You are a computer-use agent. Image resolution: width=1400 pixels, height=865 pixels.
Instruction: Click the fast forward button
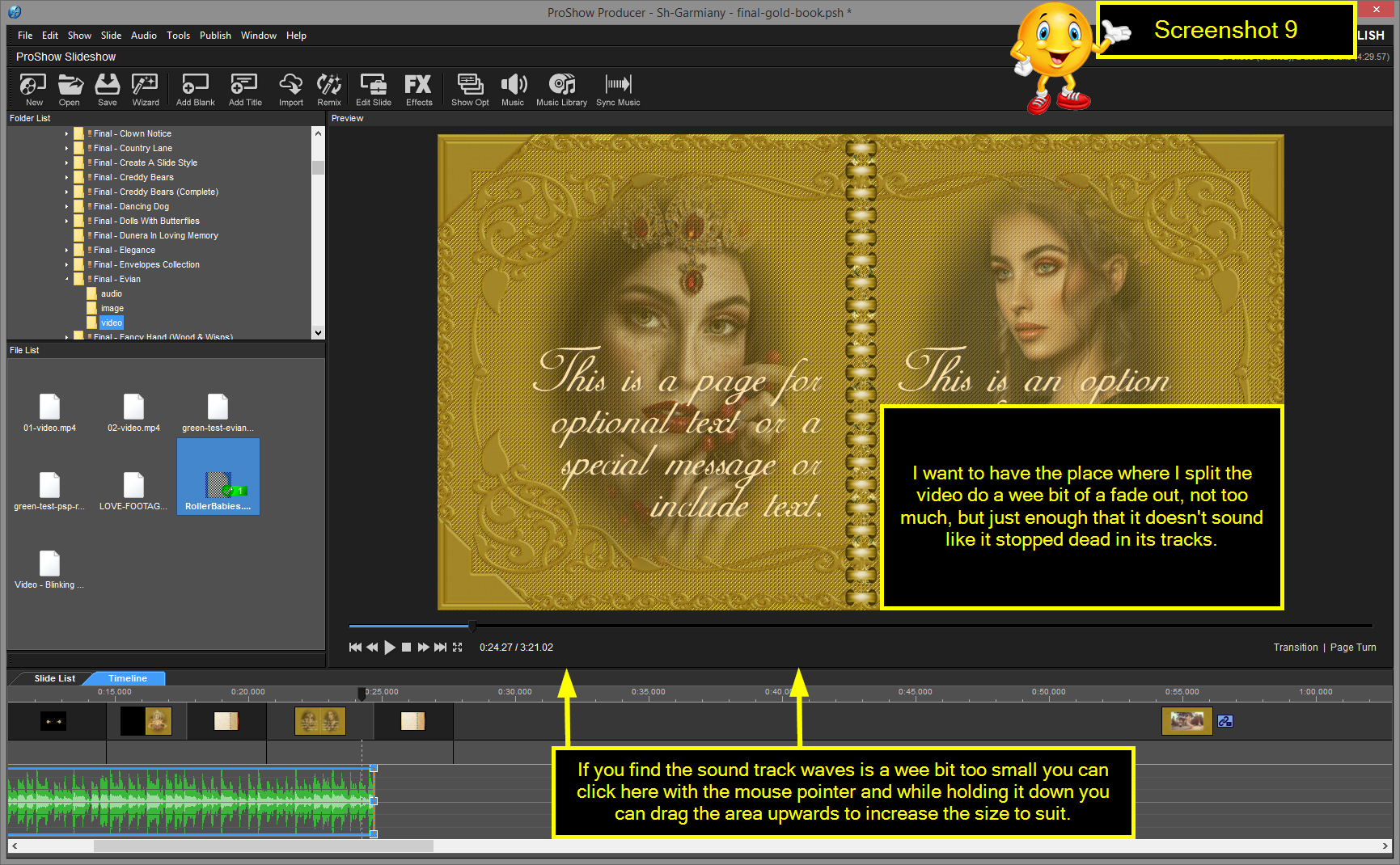click(x=423, y=648)
